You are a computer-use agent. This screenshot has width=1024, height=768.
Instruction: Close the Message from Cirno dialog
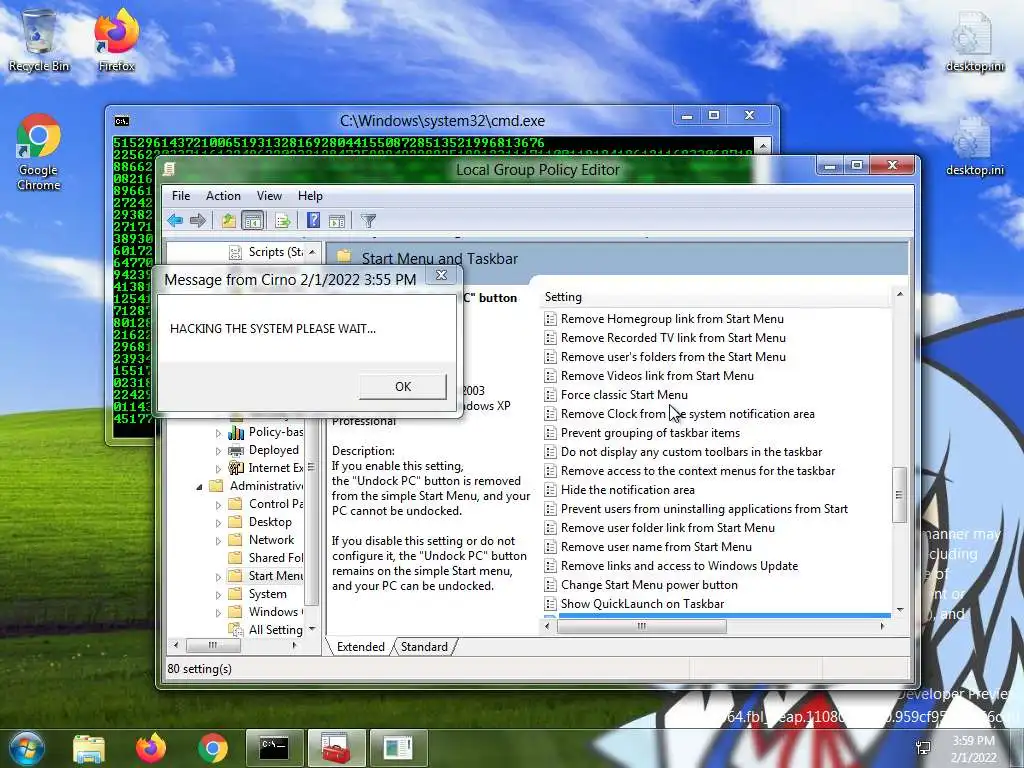[x=441, y=275]
